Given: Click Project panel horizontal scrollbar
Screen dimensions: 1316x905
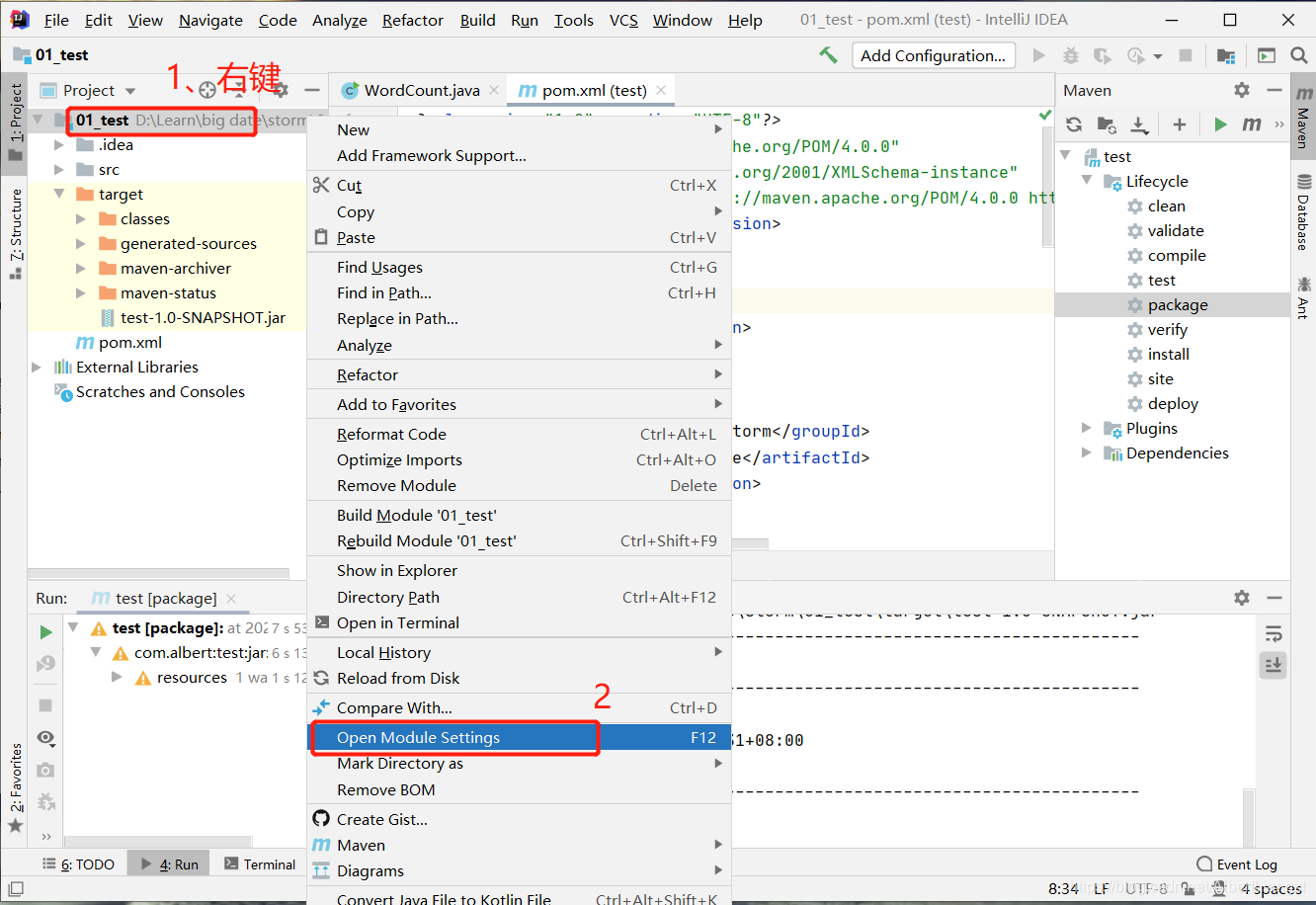Looking at the screenshot, I should 158,573.
